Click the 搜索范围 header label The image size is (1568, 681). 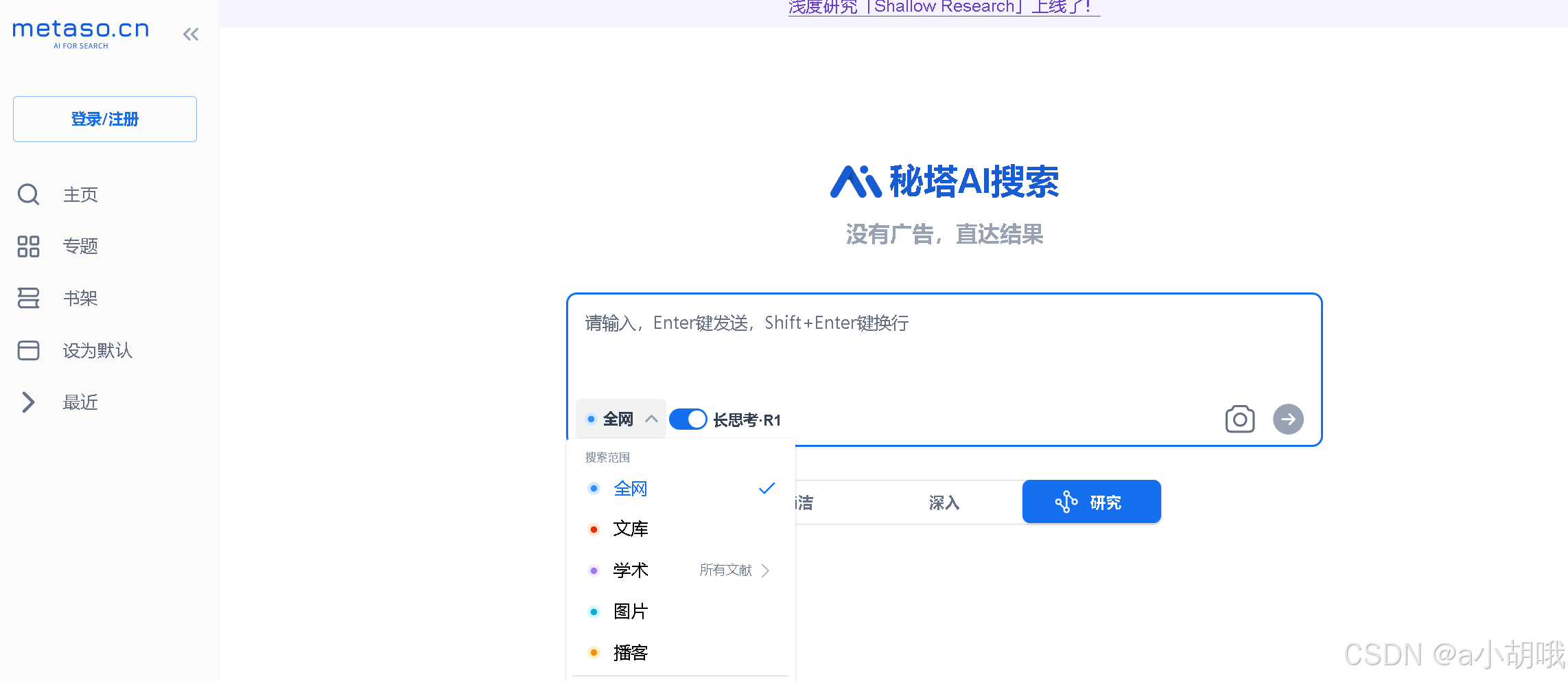click(x=607, y=457)
